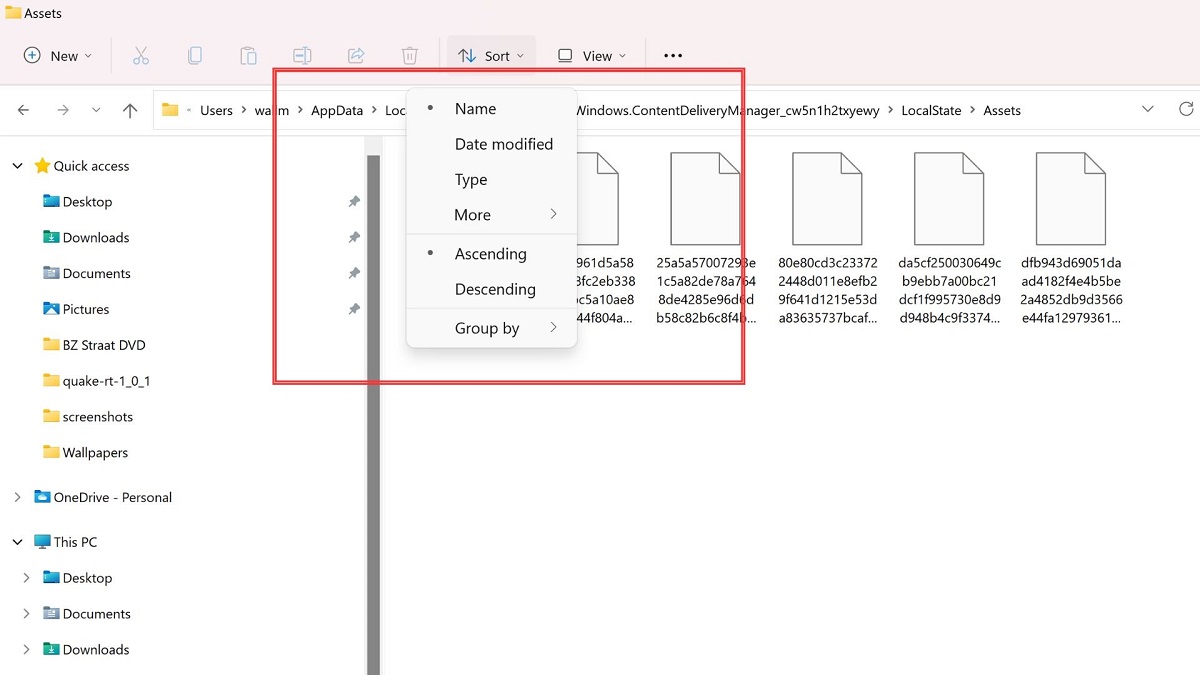Cut the selection using the scissors icon
Image resolution: width=1200 pixels, height=675 pixels.
pyautogui.click(x=141, y=55)
